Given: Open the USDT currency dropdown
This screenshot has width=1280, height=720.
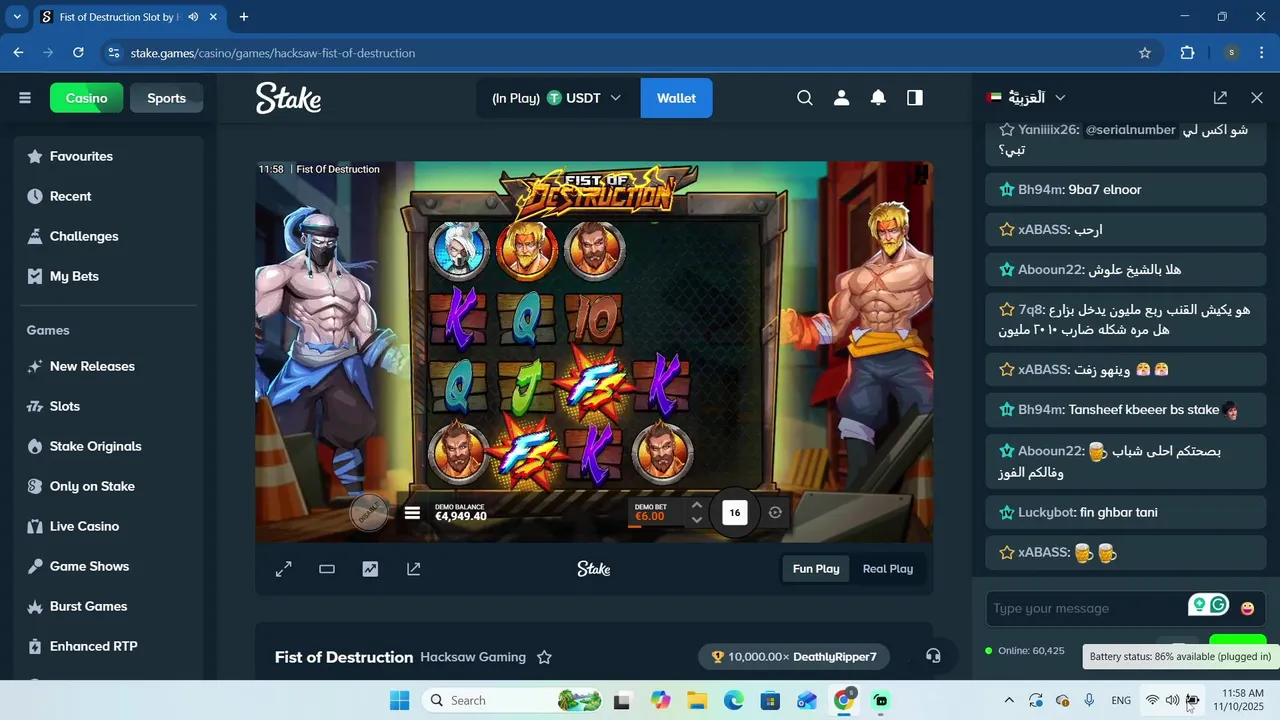Looking at the screenshot, I should [583, 98].
